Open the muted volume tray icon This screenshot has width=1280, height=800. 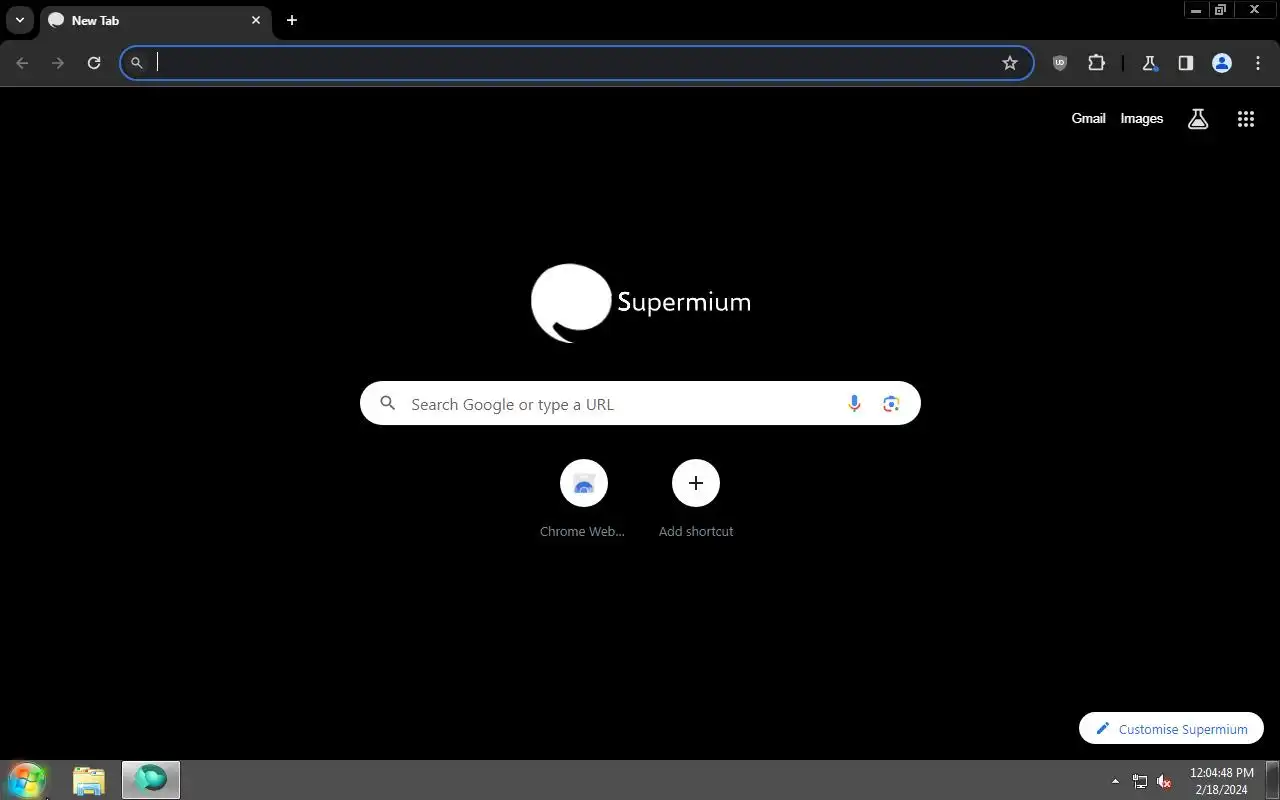(x=1164, y=781)
